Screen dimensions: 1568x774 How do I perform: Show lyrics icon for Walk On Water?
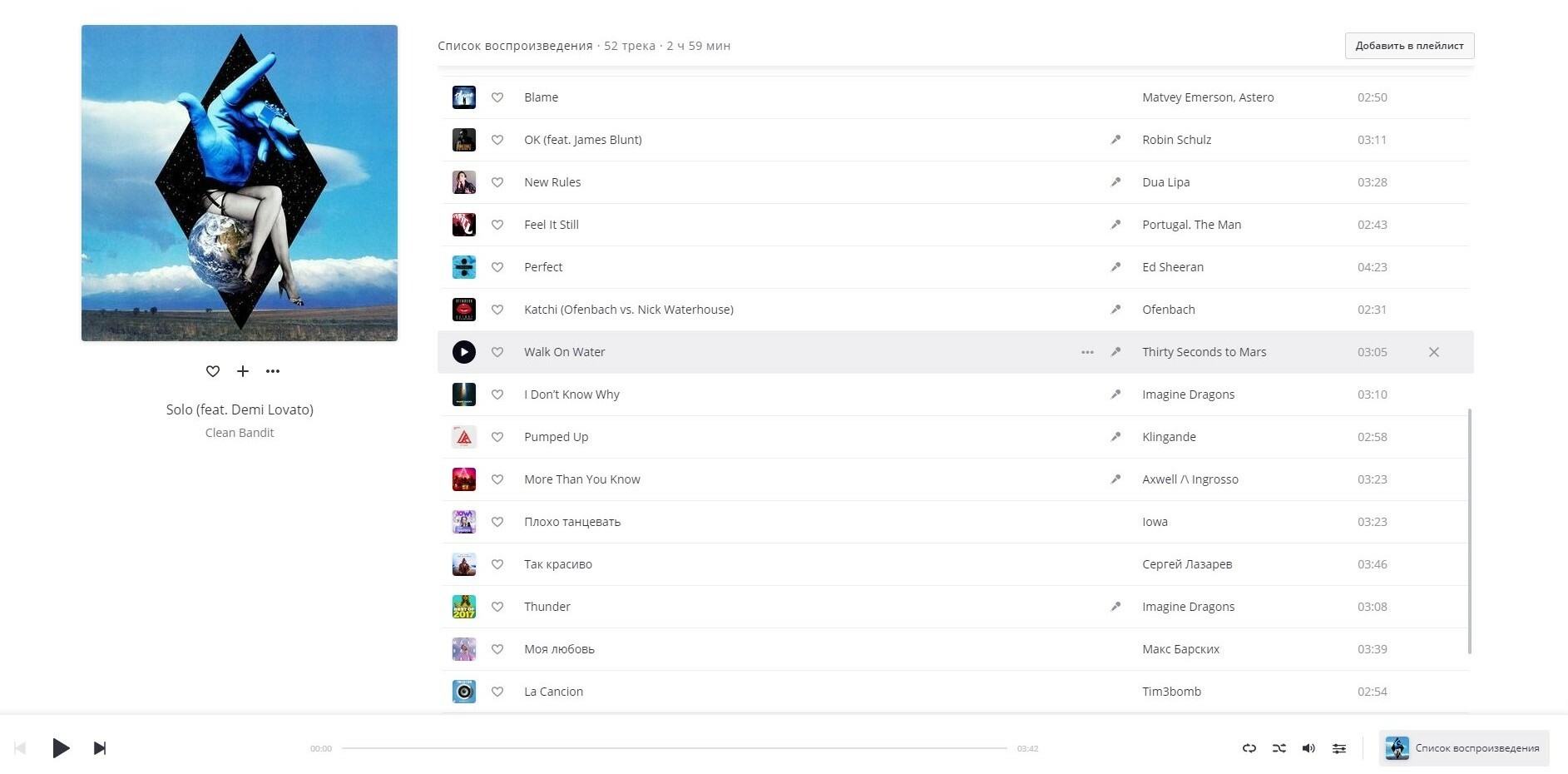[1115, 352]
